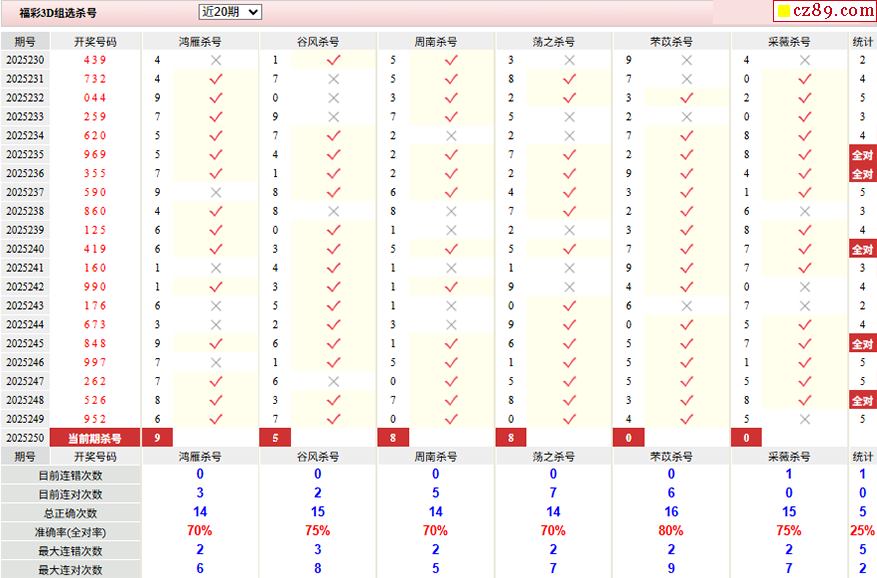Click the gray X in 周南杀号 for period 2025241
This screenshot has height=578, width=877.
pos(451,268)
